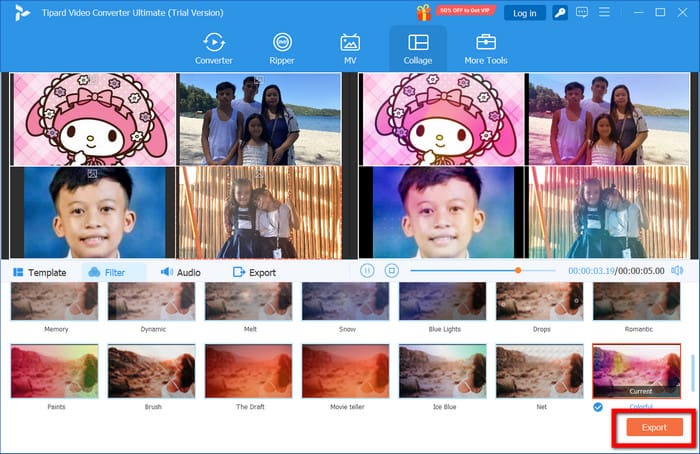700x454 pixels.
Task: Click the orange Export button
Action: [654, 427]
